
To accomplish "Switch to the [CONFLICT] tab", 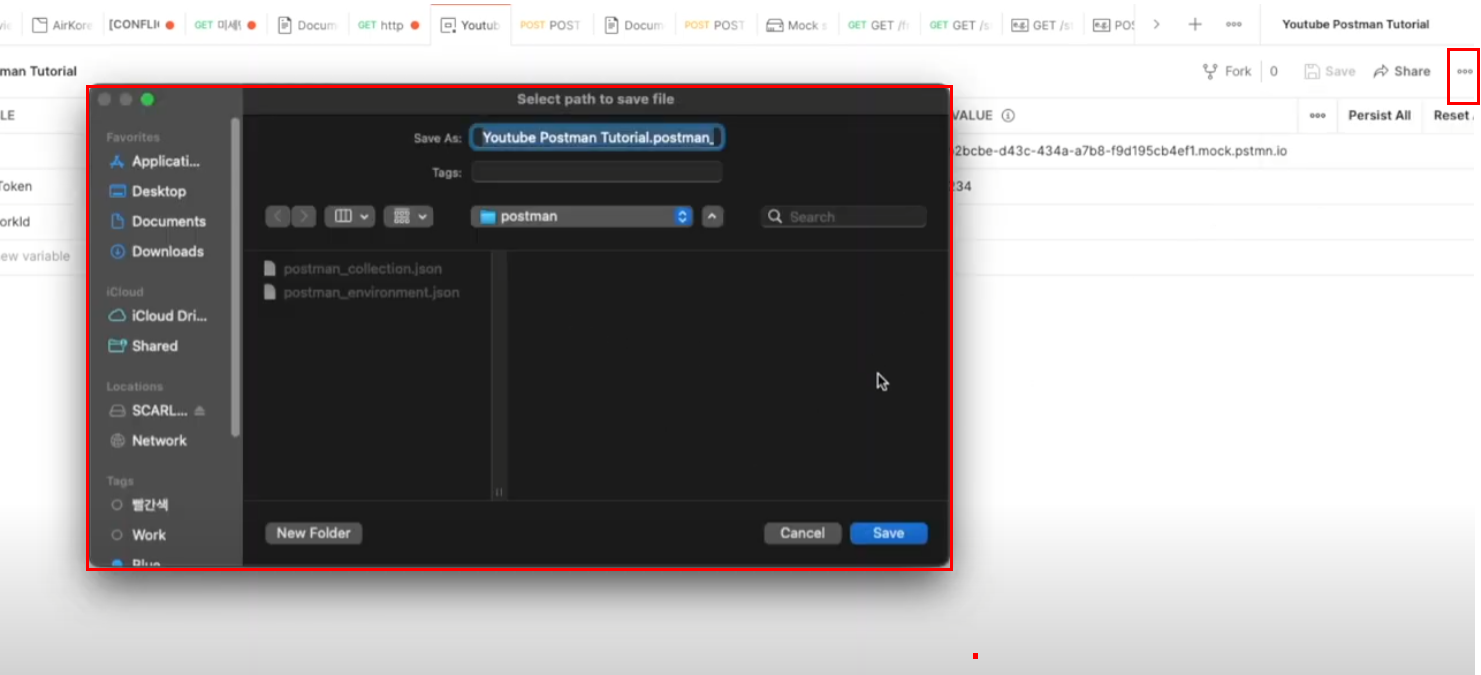I will [x=141, y=25].
